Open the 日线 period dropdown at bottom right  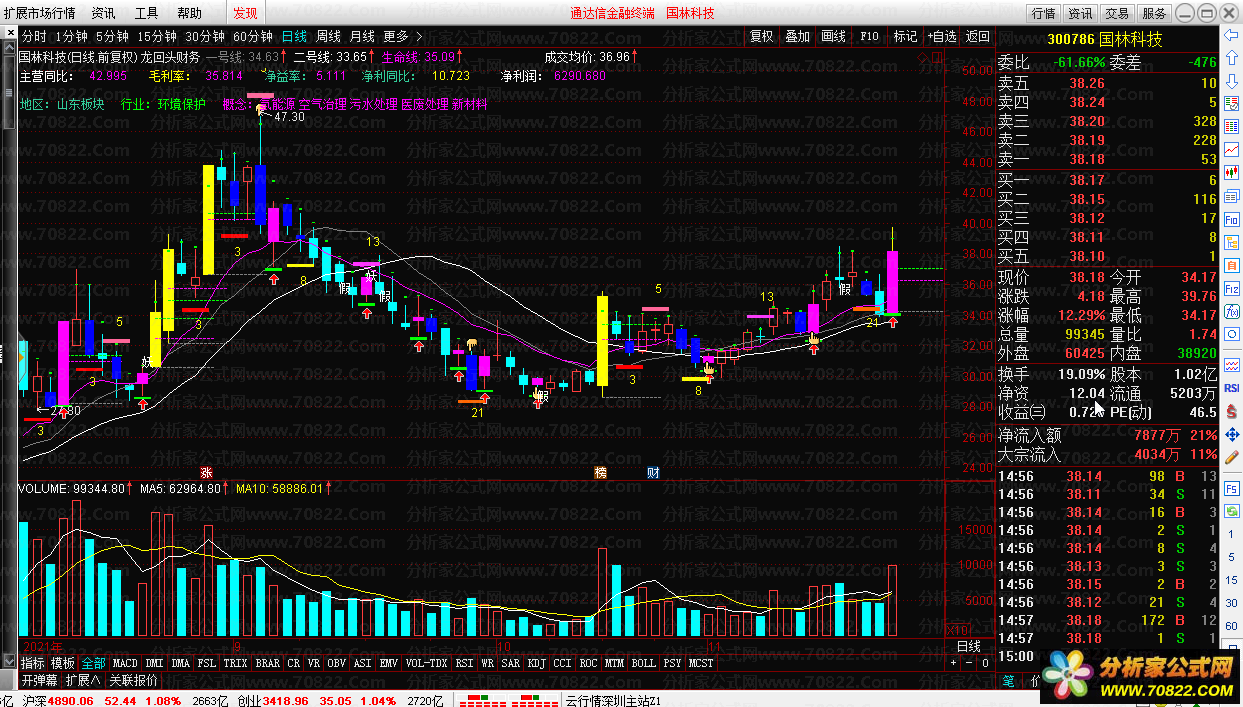click(x=969, y=646)
